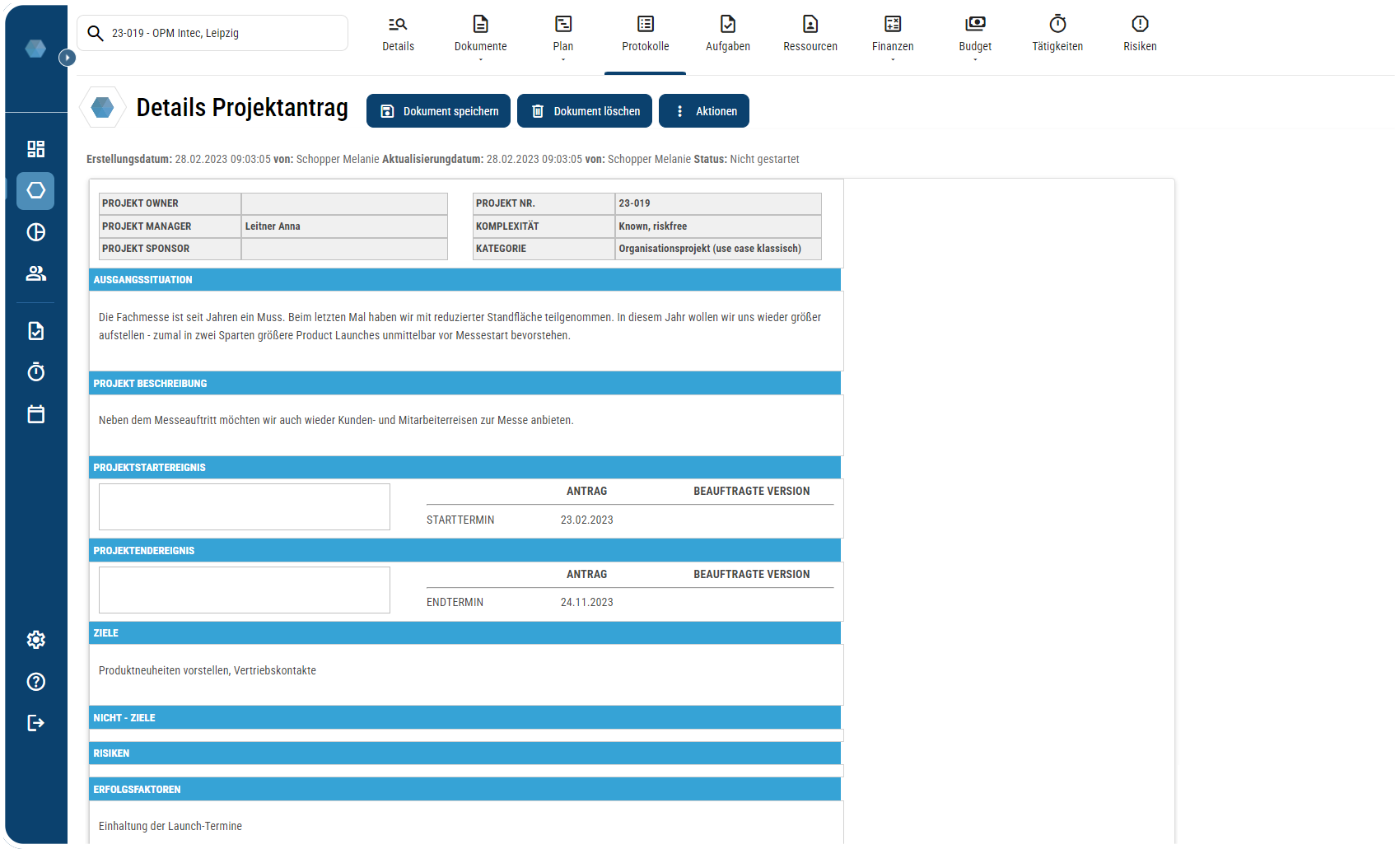Click the document checkmark sidebar icon
This screenshot has height=849, width=1400.
(35, 331)
